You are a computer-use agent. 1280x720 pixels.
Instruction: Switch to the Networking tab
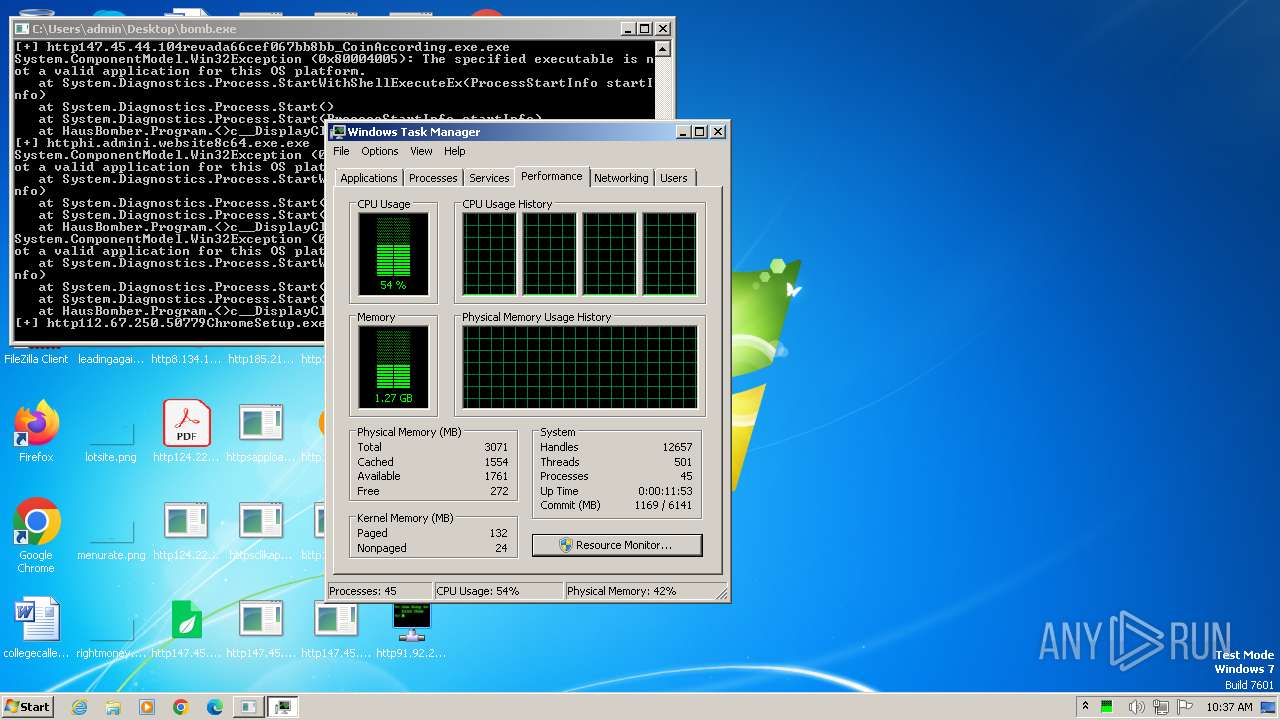click(621, 178)
